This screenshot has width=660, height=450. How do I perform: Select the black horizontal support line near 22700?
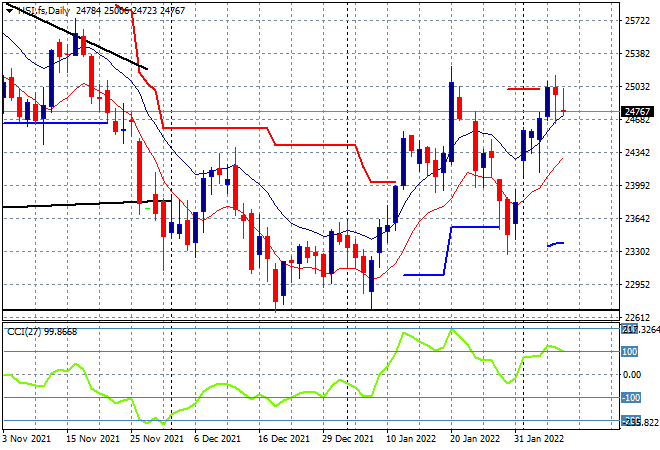click(x=311, y=310)
